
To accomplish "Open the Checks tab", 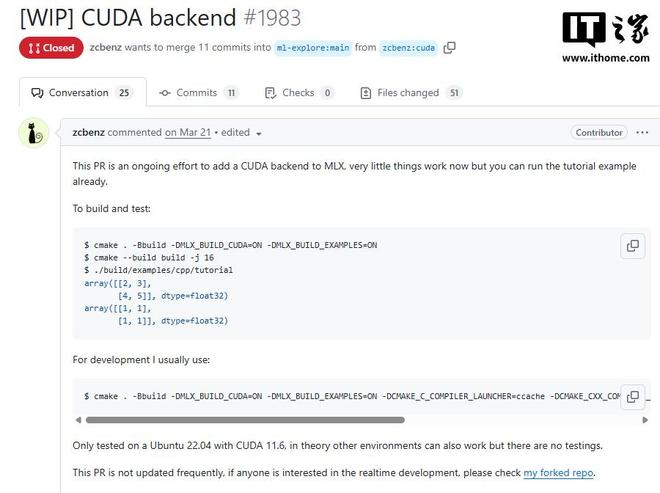I will click(299, 93).
